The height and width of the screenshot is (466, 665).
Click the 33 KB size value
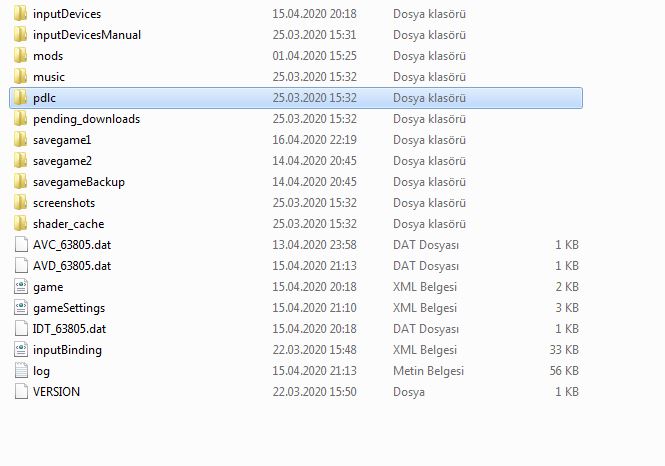[564, 349]
